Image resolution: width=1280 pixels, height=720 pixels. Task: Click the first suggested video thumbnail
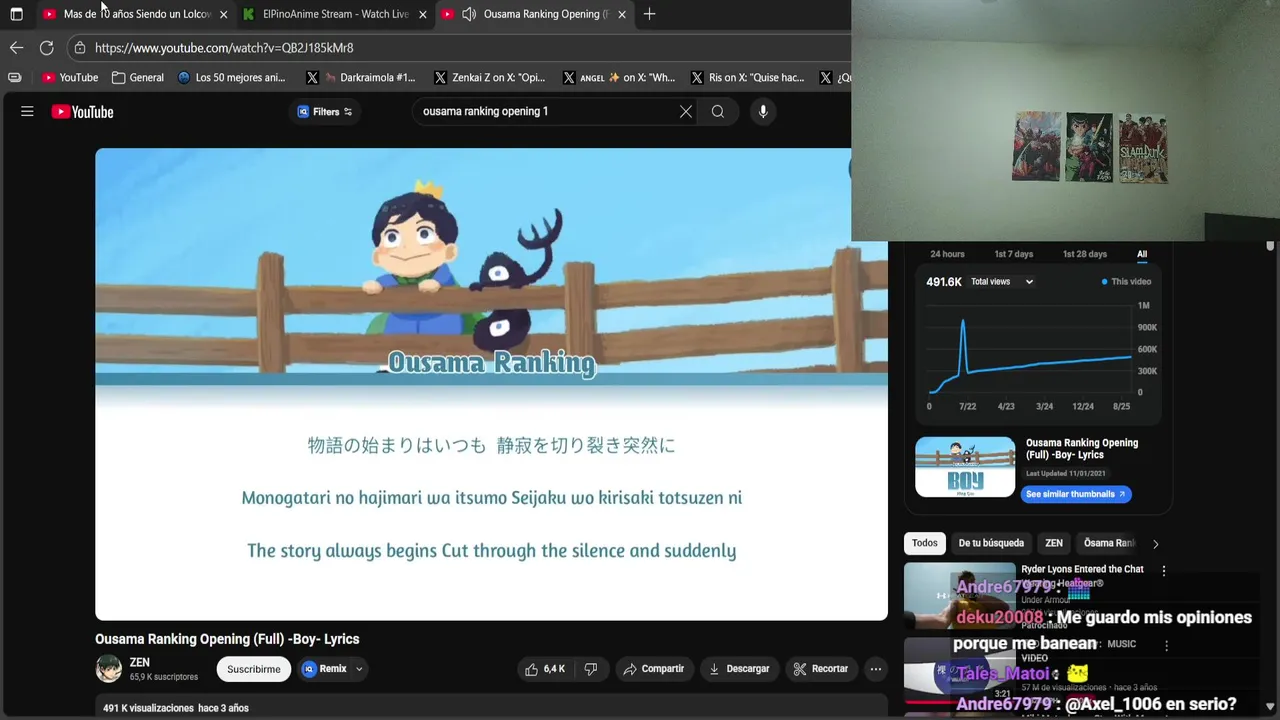[959, 595]
